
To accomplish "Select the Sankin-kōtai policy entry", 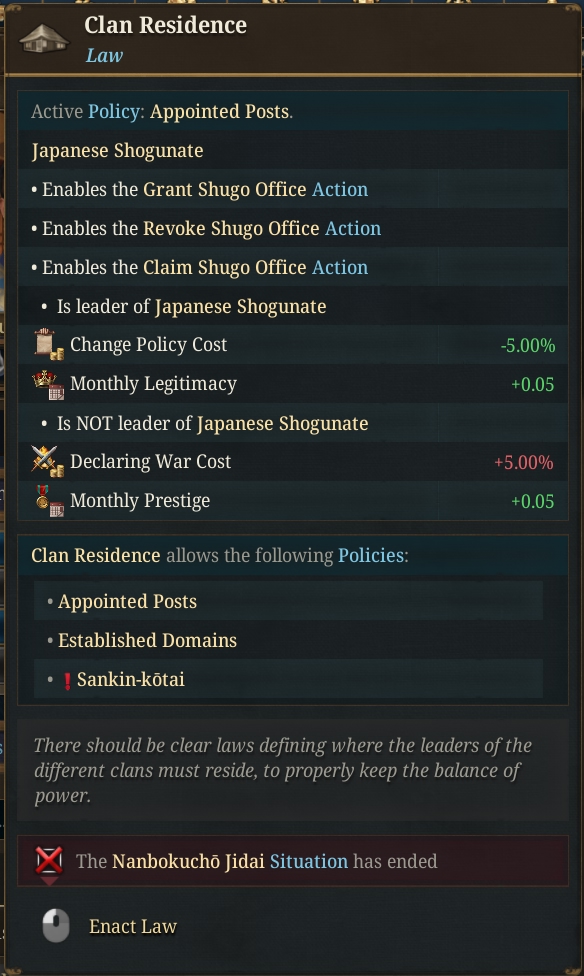I will [x=131, y=679].
